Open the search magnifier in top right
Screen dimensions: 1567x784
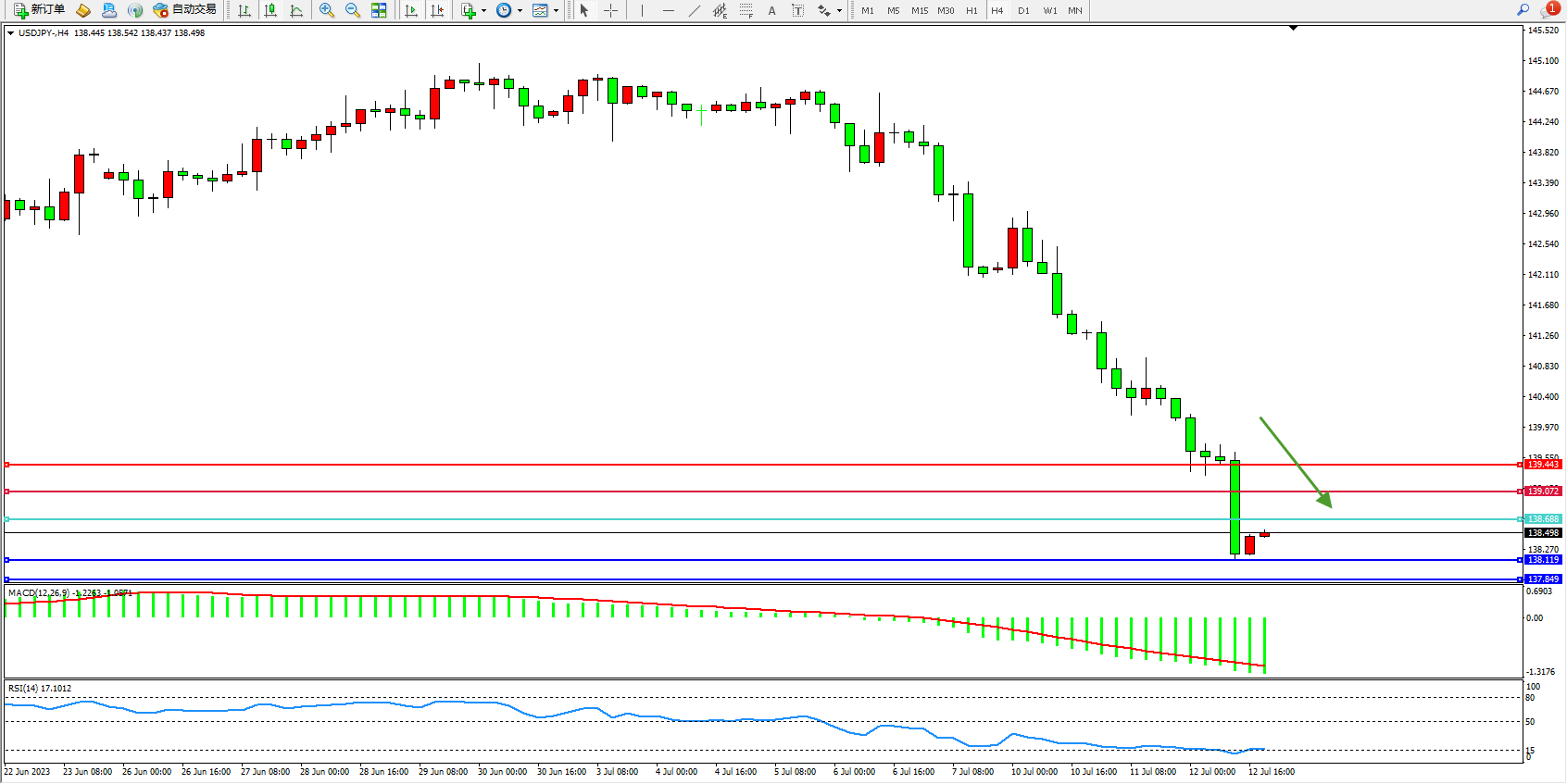coord(1523,10)
